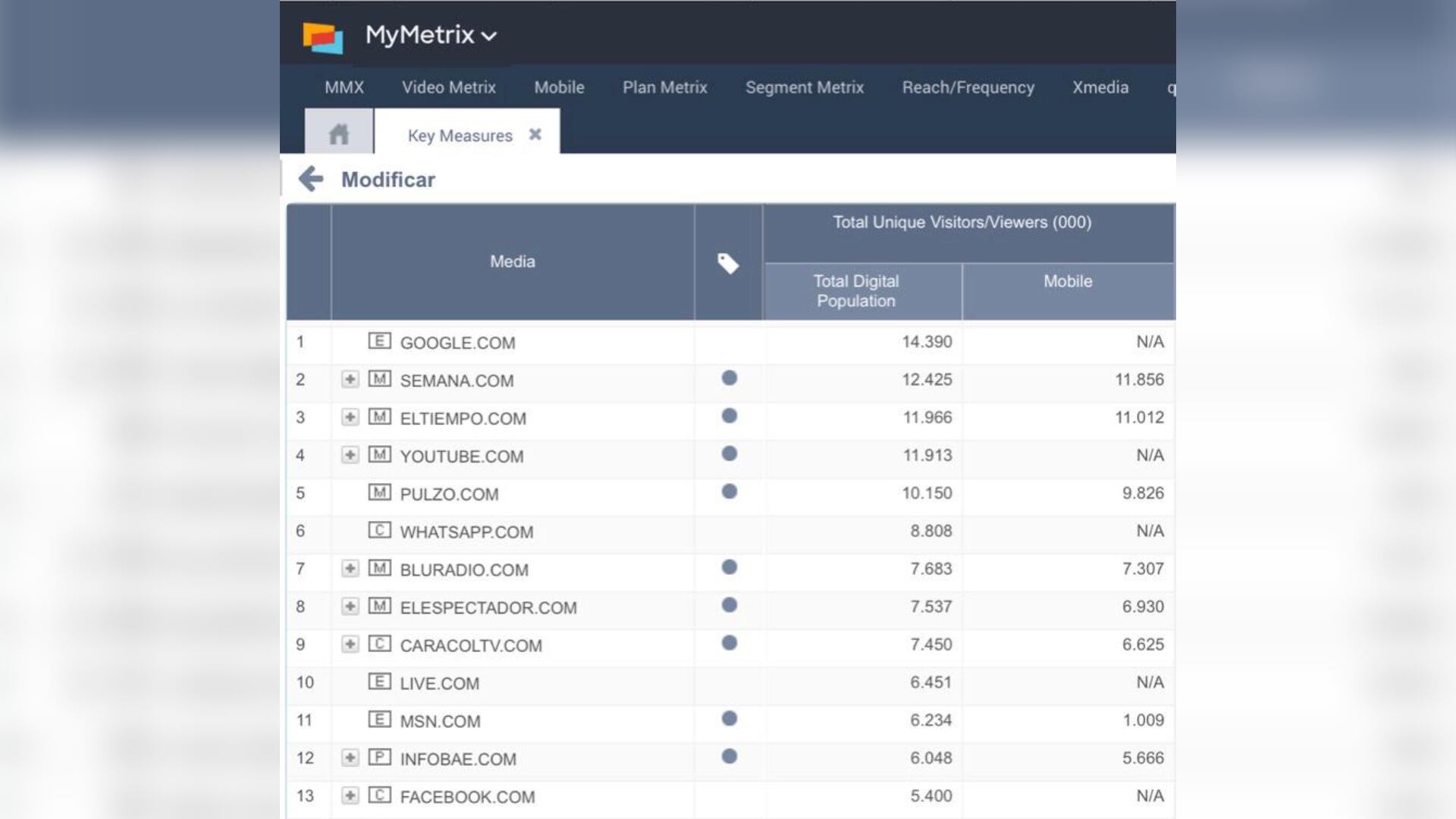Close the Key Measures tab
The height and width of the screenshot is (819, 1456).
click(x=536, y=134)
